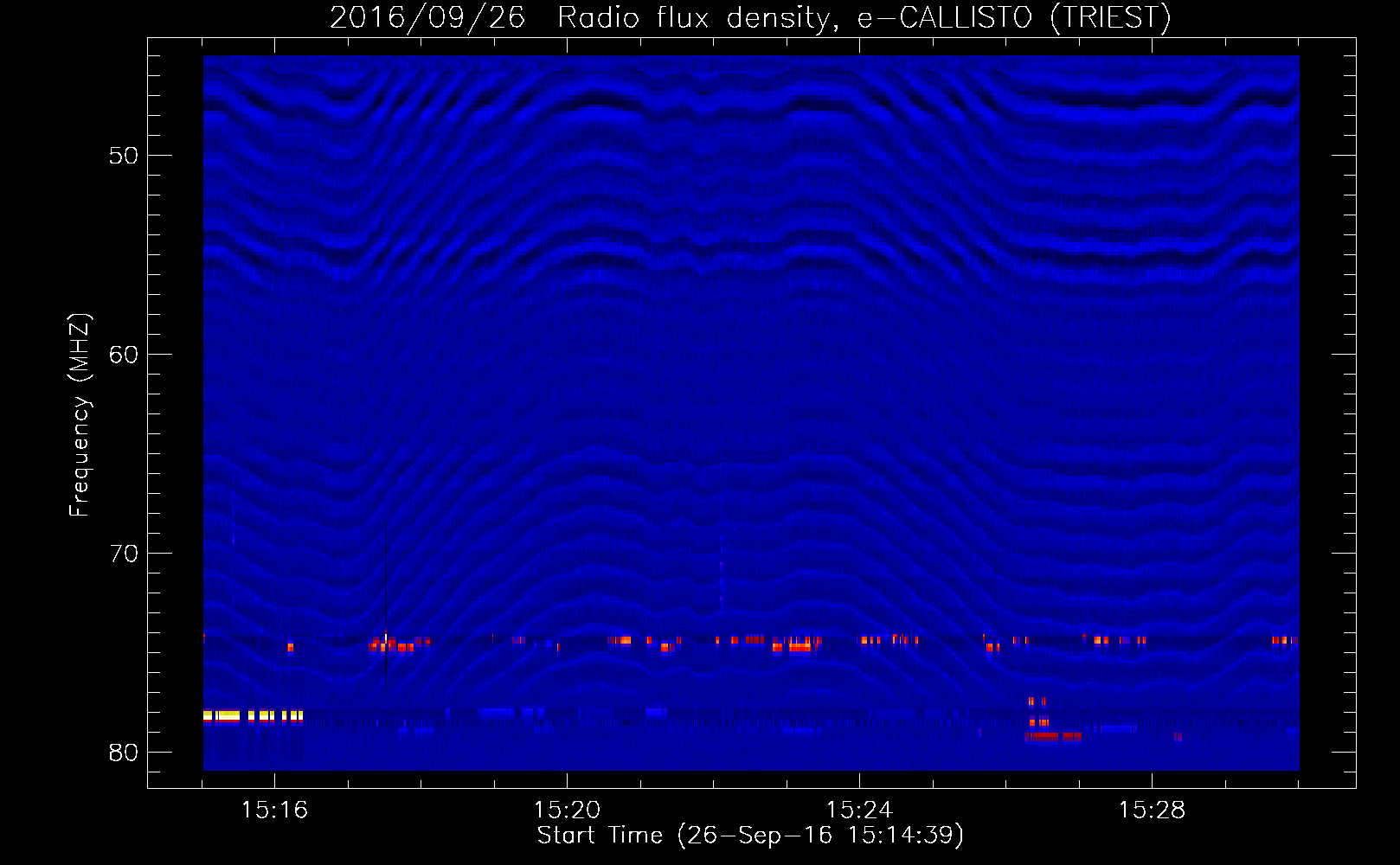Click the 'Start Time (26-Sep-16 15:14:39)' label
This screenshot has height=865, width=1400.
[x=750, y=836]
